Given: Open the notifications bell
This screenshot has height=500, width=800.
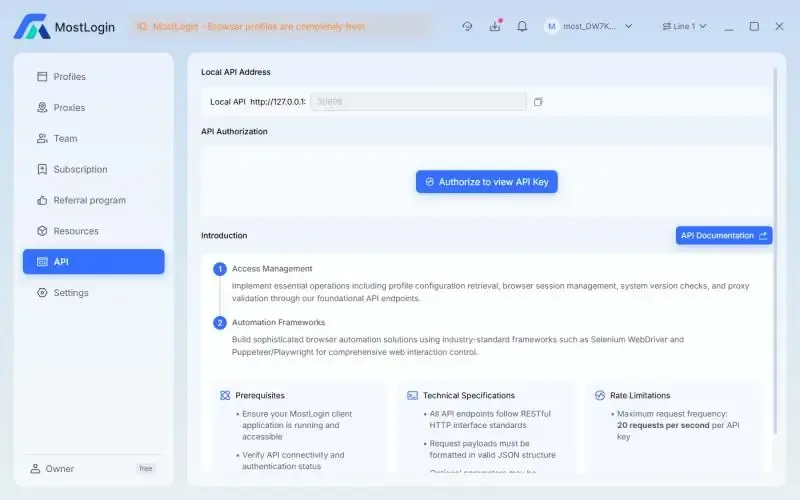Looking at the screenshot, I should click(522, 26).
